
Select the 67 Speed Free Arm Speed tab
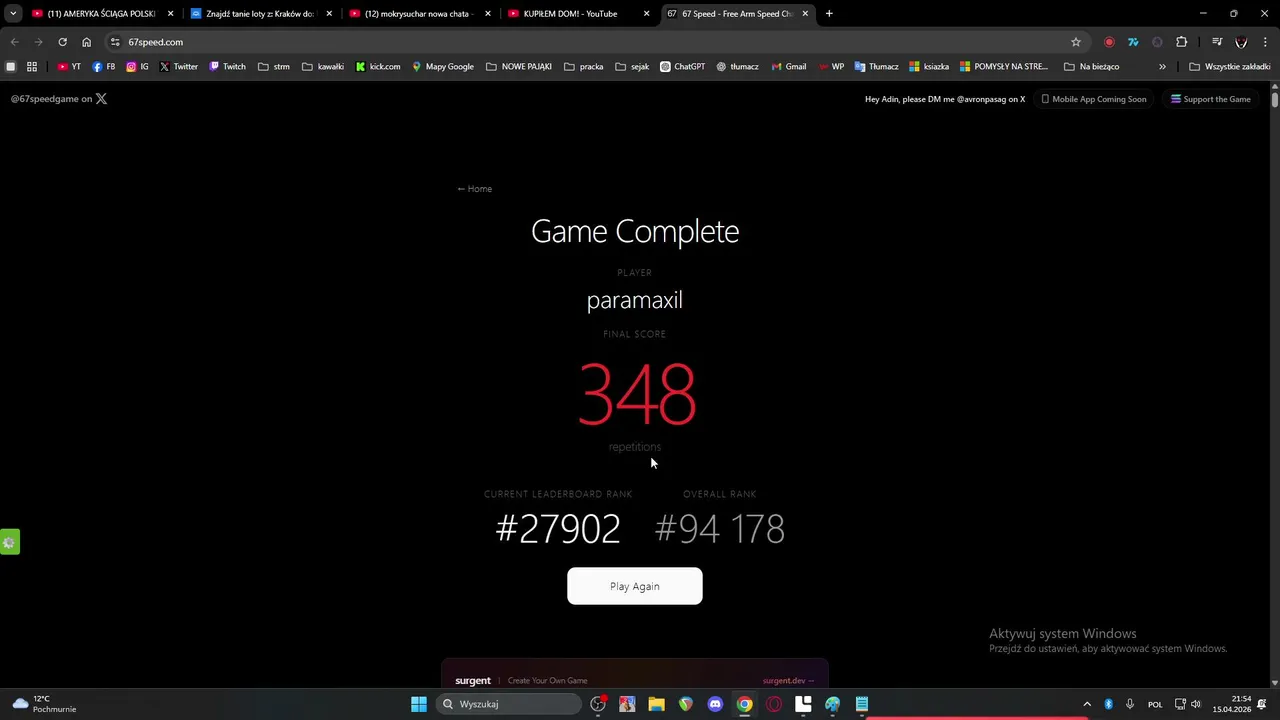coord(737,14)
